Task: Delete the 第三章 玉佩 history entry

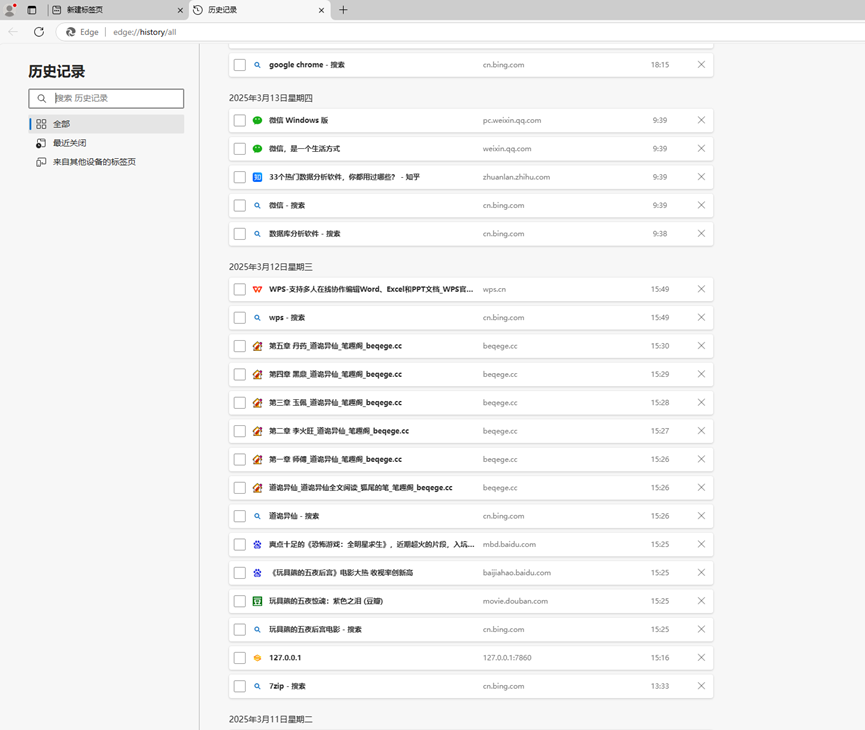Action: pyautogui.click(x=701, y=402)
